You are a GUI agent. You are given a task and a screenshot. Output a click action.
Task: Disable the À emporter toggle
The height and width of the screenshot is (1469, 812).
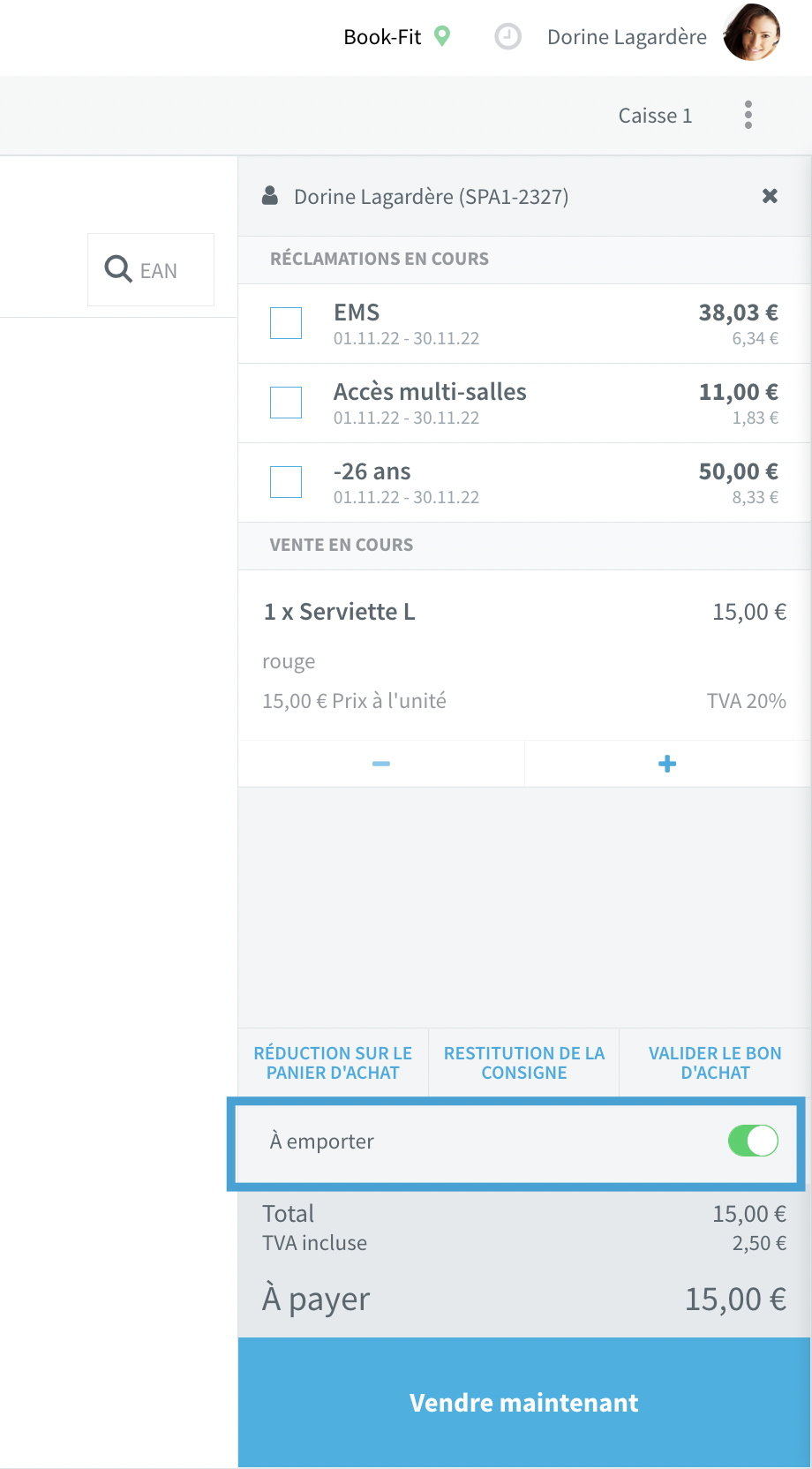753,1141
